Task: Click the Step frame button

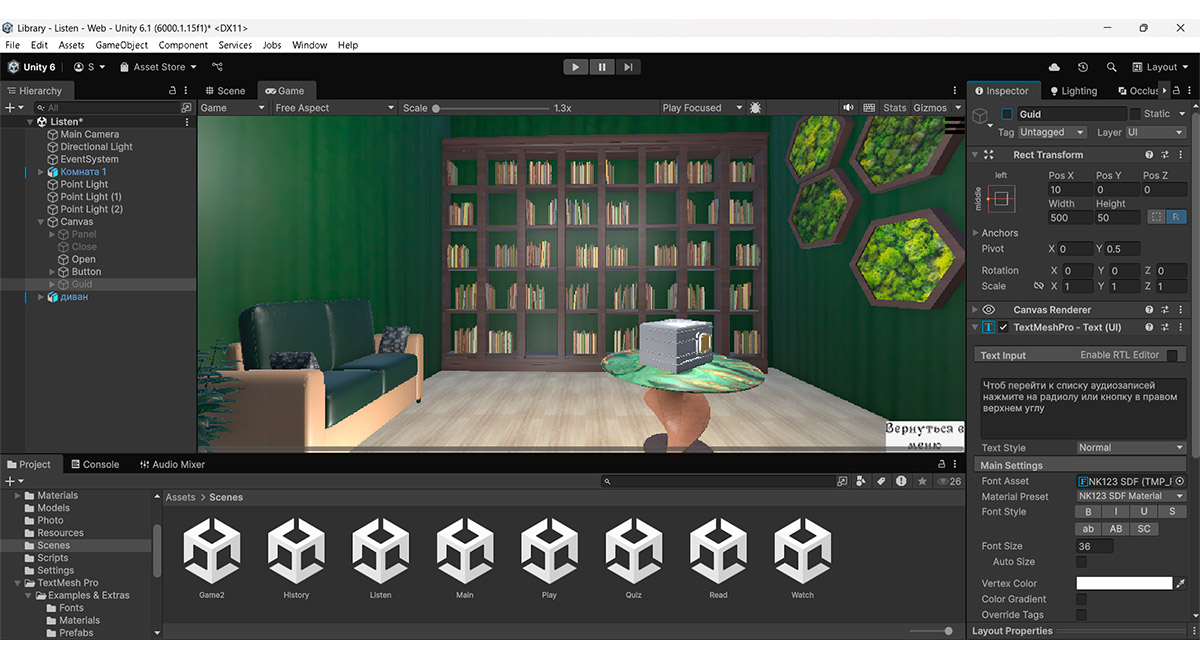Action: click(627, 67)
